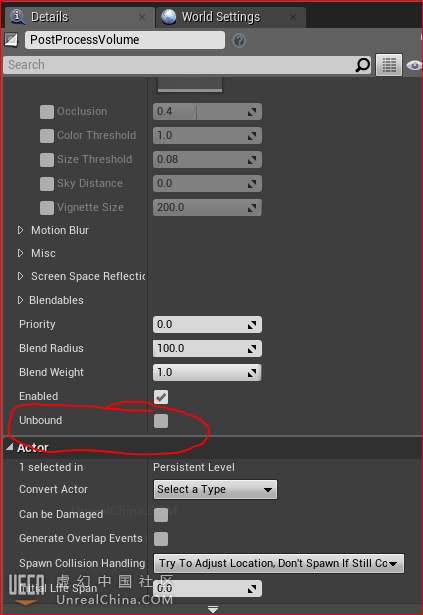Click the search magnifier icon
Screen dimensions: 423x615
point(363,65)
